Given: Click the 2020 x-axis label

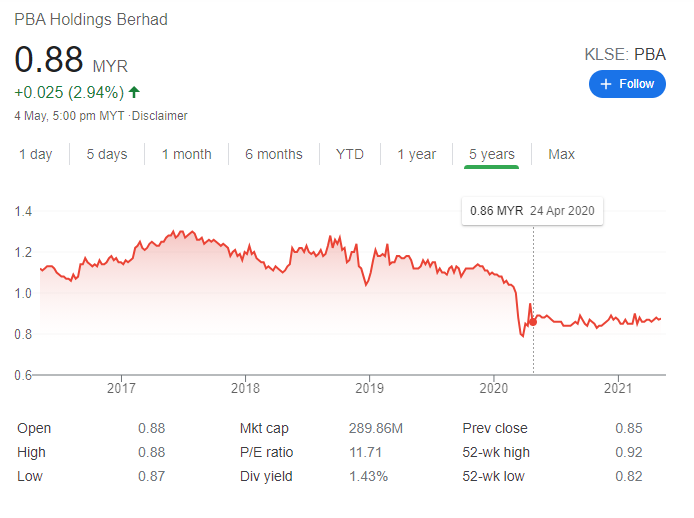Looking at the screenshot, I should click(x=494, y=388).
